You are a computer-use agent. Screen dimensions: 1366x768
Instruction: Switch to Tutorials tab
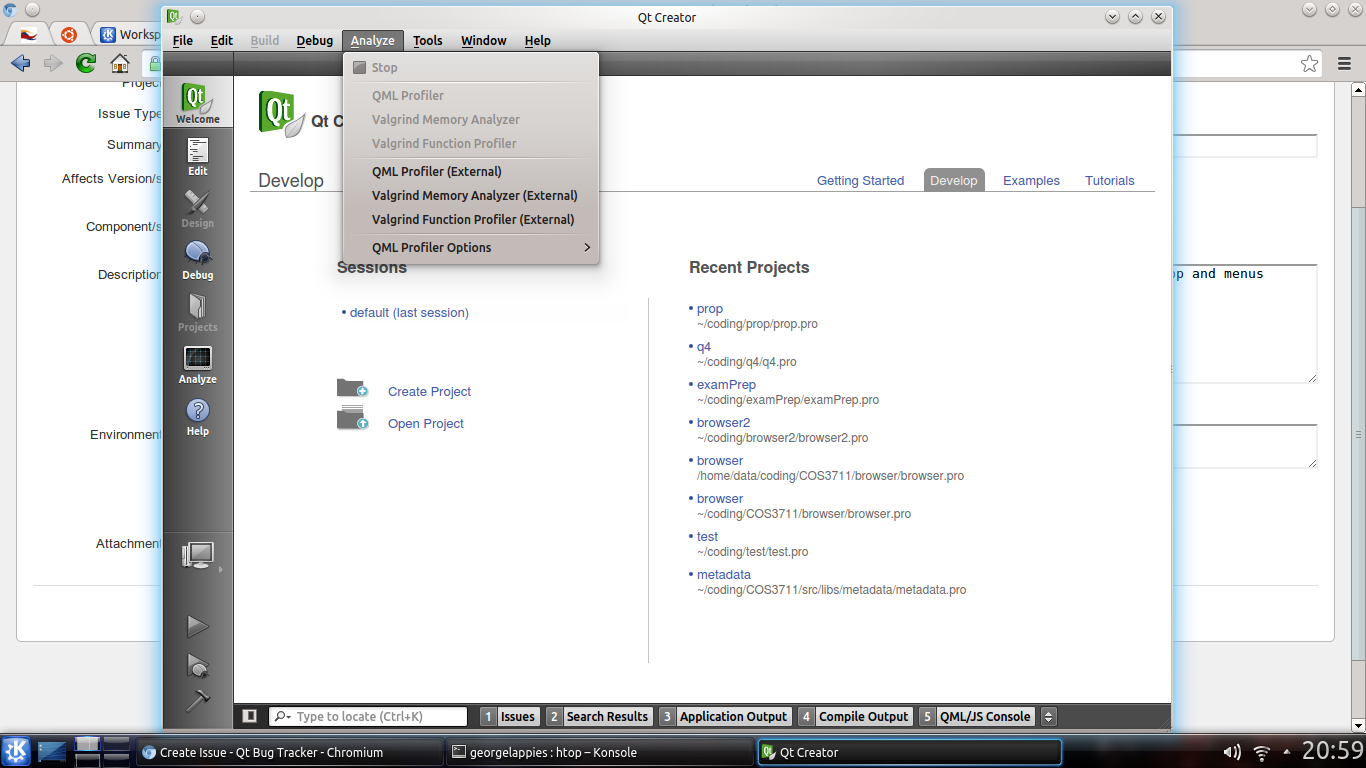point(1110,181)
